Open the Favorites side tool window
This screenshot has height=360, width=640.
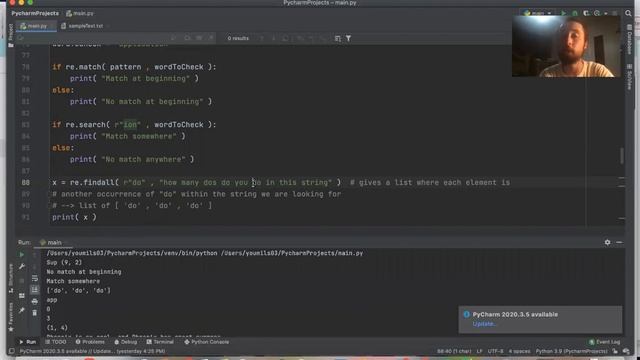(x=11, y=317)
